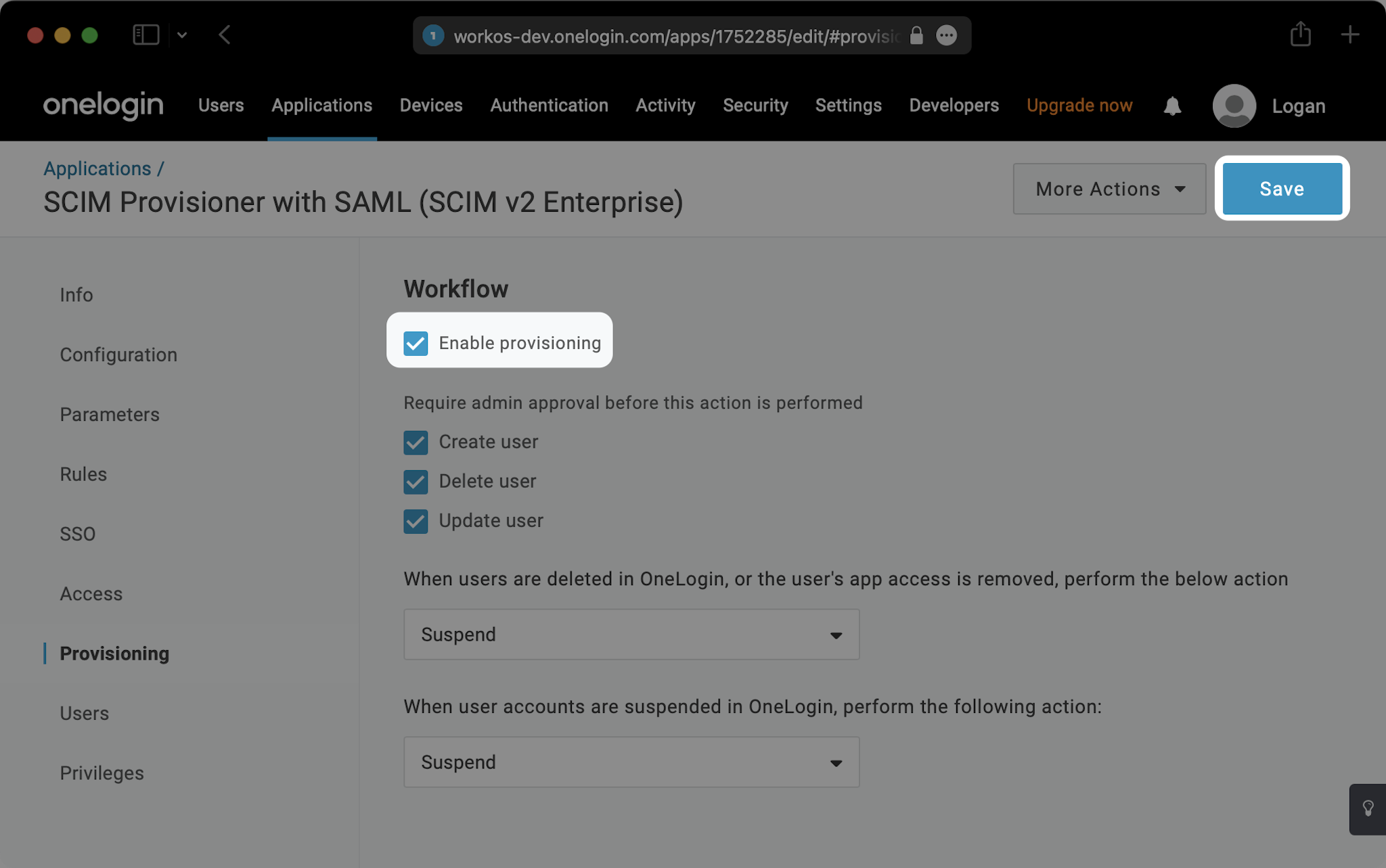Screen dimensions: 1386x868
Task: Select Configuration in the sidebar
Action: (118, 355)
